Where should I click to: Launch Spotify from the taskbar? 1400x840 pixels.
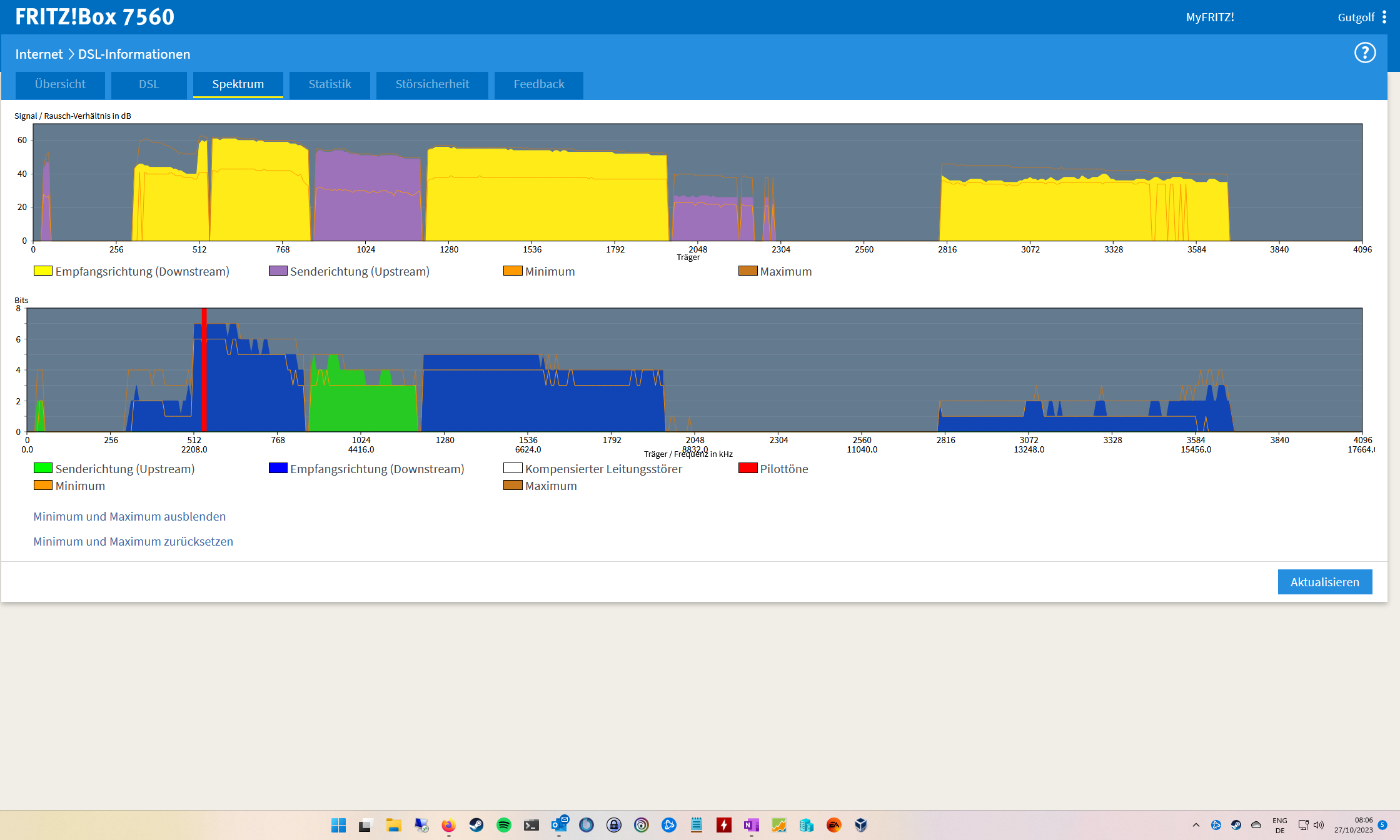tap(503, 825)
